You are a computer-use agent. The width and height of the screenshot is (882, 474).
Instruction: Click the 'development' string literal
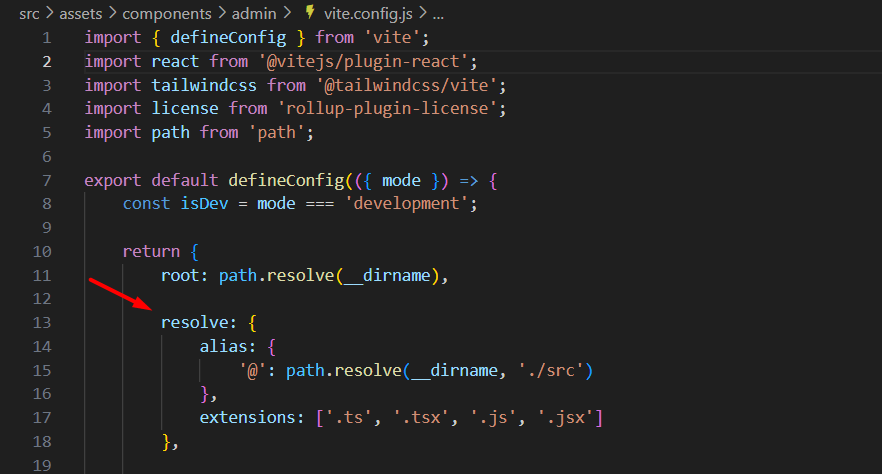(x=406, y=204)
